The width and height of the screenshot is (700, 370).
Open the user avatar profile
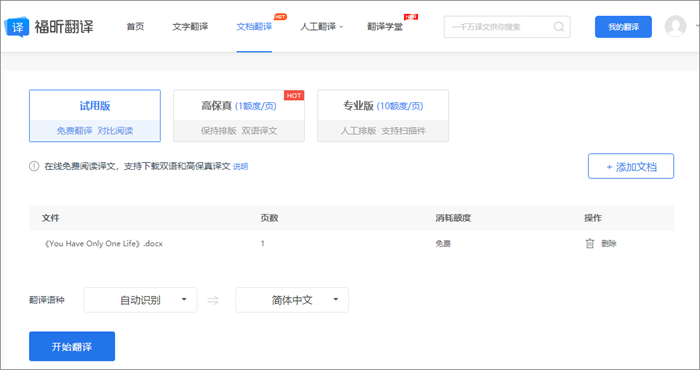675,26
